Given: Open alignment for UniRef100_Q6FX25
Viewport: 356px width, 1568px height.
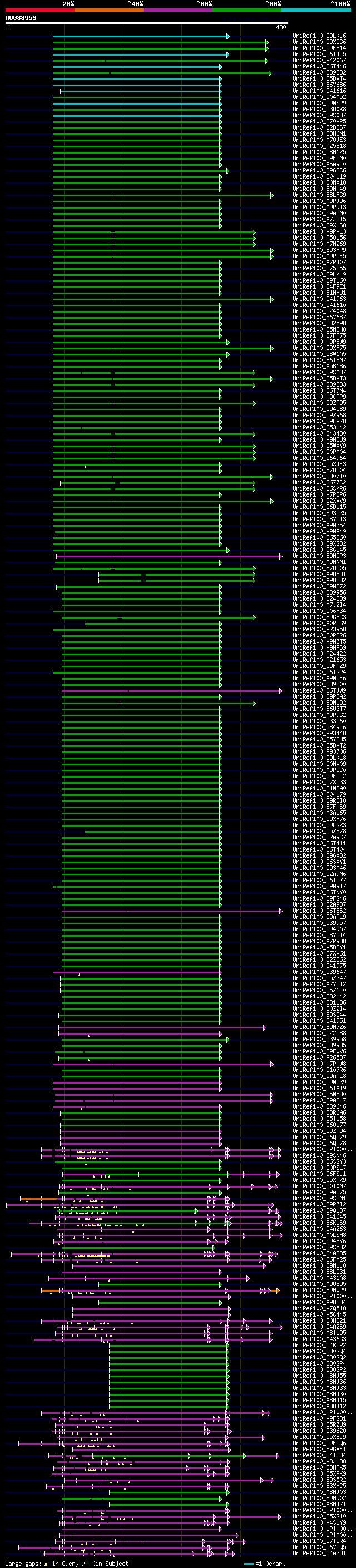Looking at the screenshot, I should pyautogui.click(x=319, y=1259).
